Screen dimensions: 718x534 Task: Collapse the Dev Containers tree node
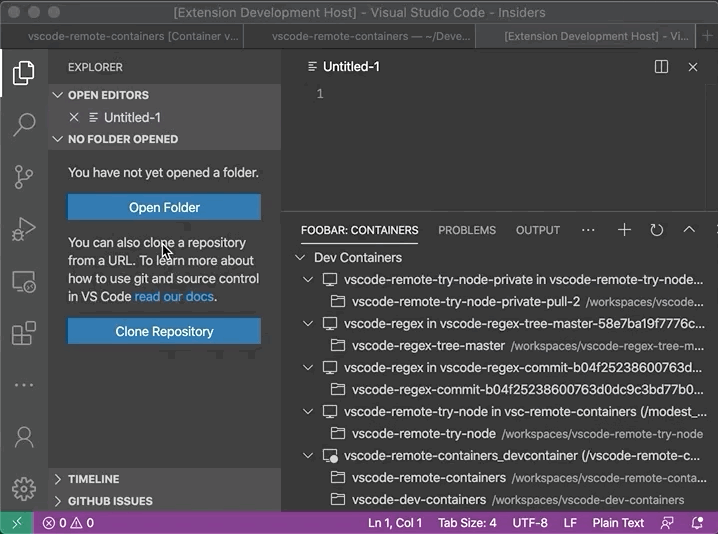[300, 257]
